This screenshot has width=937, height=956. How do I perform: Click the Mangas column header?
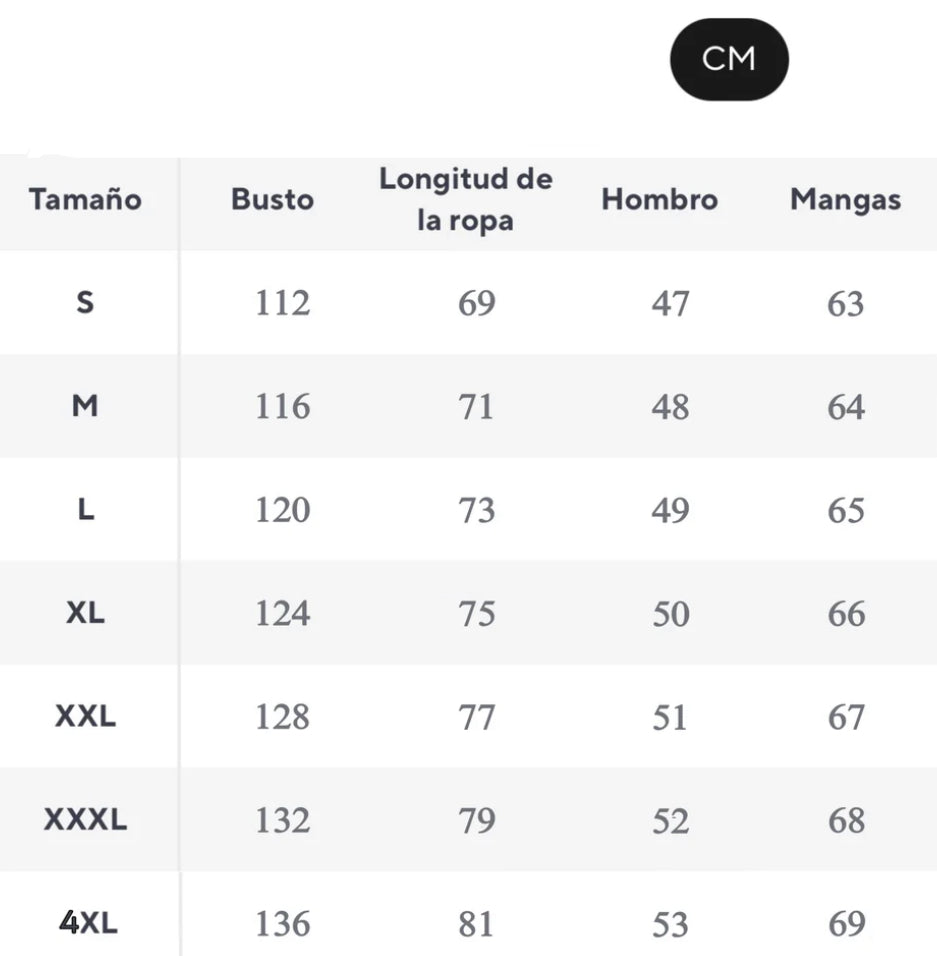click(x=845, y=199)
